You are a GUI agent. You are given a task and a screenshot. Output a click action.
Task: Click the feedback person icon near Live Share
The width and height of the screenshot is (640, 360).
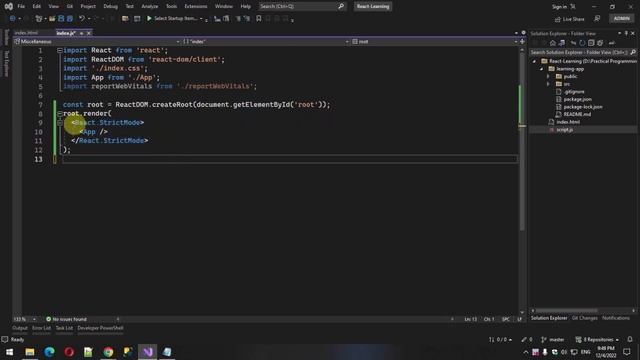[597, 19]
